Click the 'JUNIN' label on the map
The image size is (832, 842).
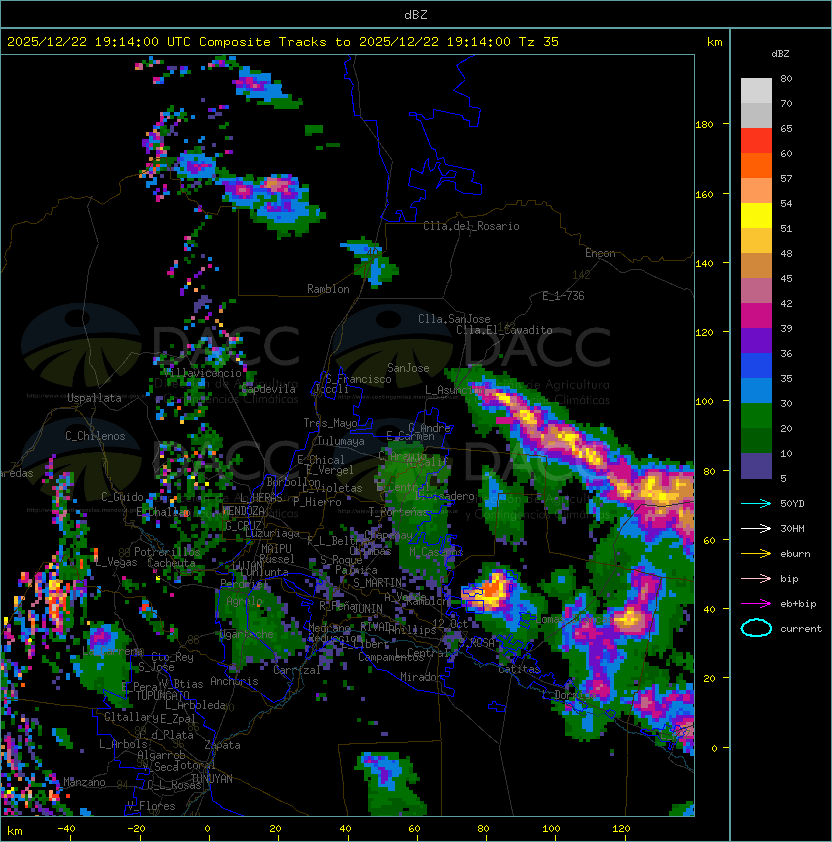367,608
